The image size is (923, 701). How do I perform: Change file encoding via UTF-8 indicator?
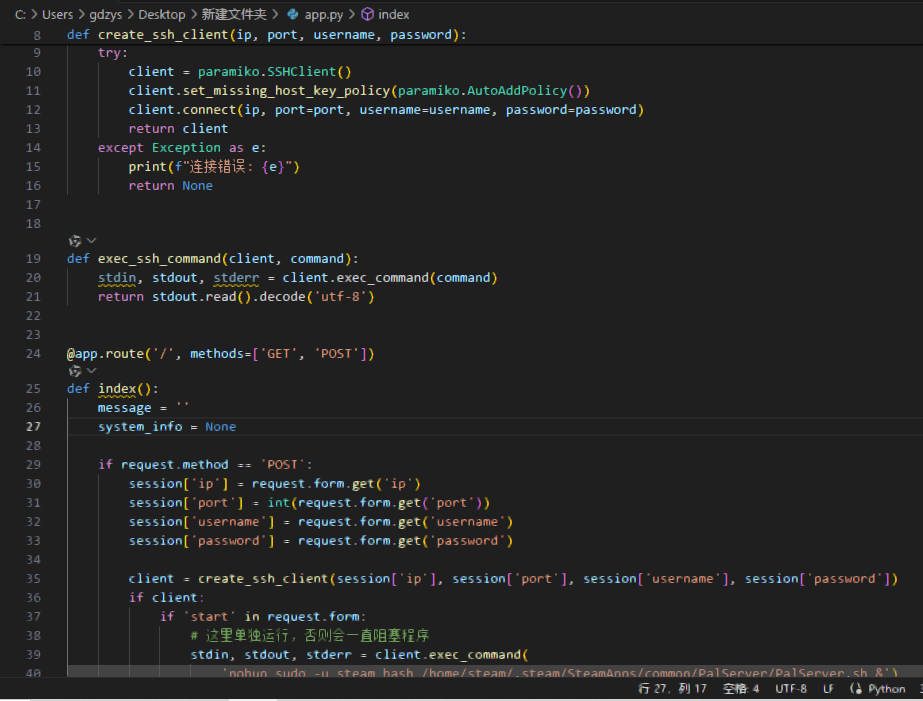pyautogui.click(x=791, y=689)
